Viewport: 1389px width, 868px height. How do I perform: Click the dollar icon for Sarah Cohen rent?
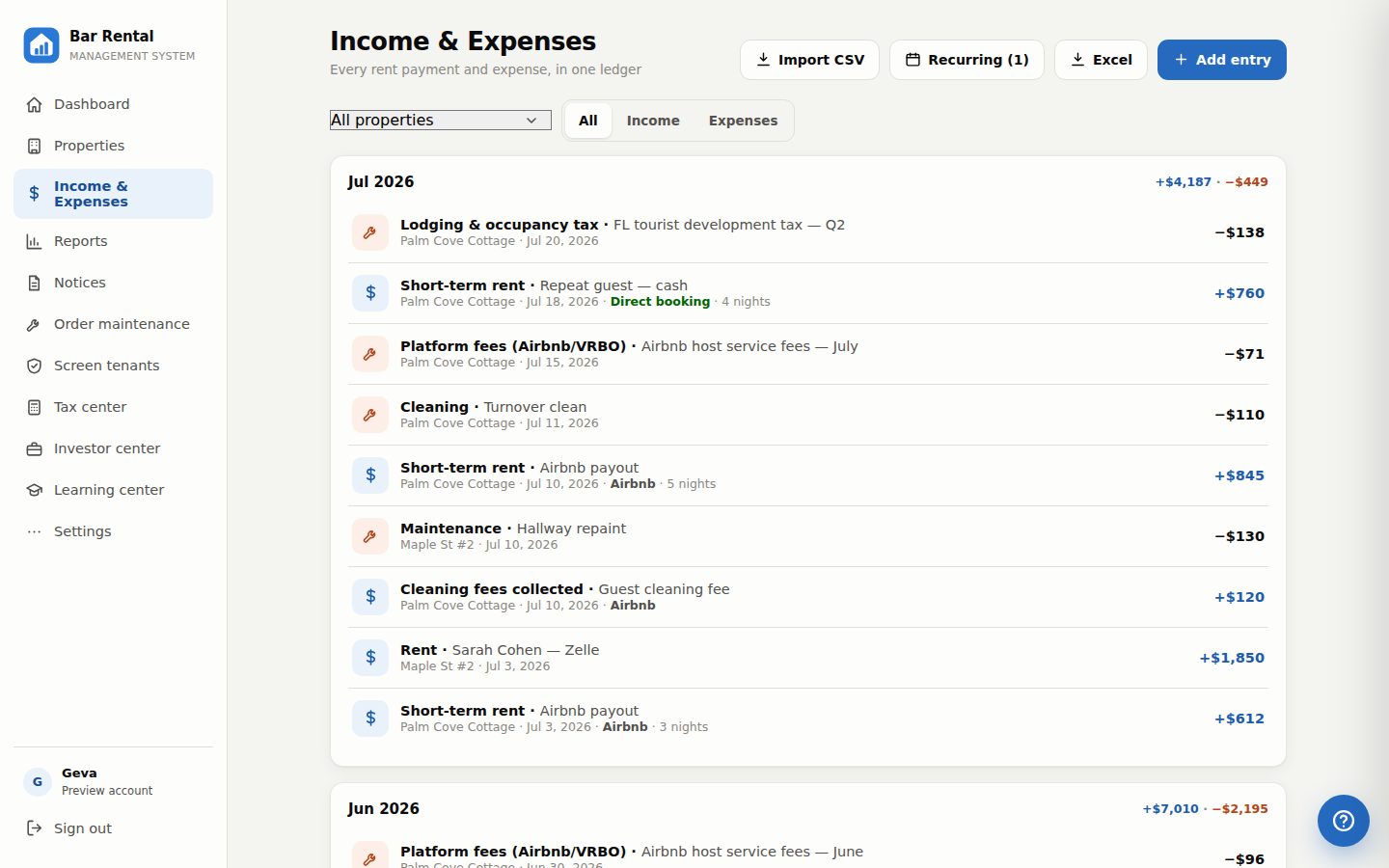370,658
